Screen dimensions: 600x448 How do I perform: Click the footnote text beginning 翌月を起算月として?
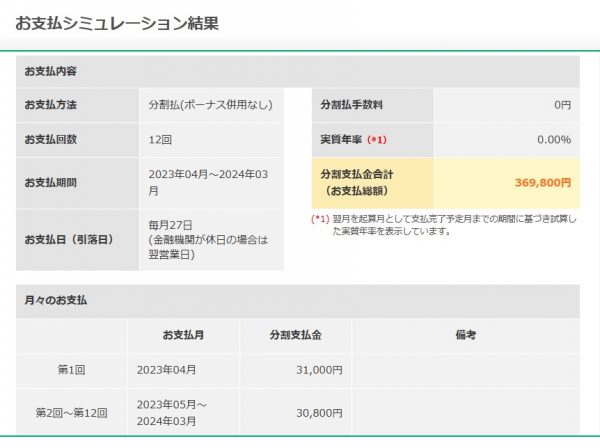pos(454,225)
